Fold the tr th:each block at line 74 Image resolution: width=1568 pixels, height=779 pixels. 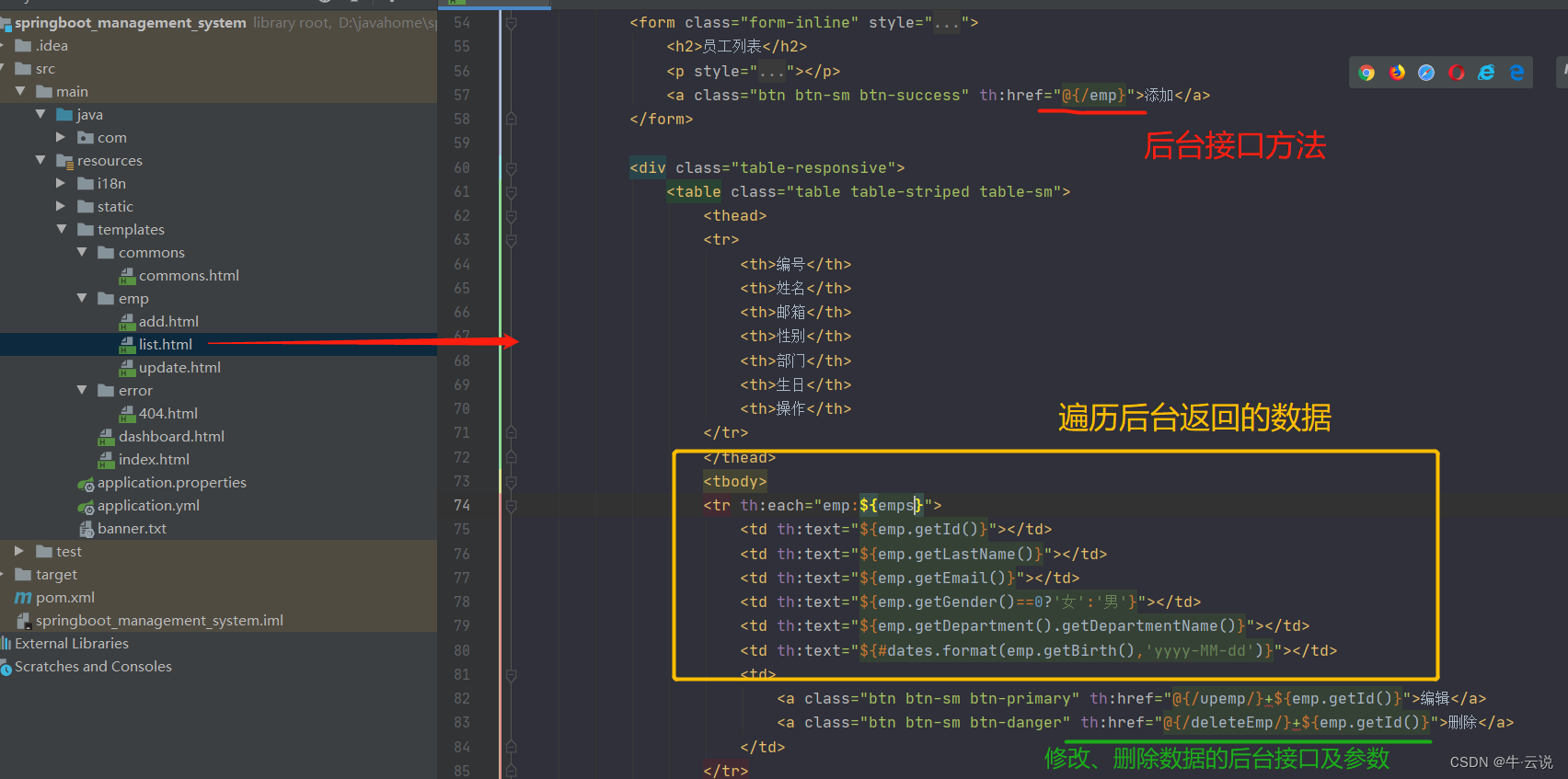[511, 505]
